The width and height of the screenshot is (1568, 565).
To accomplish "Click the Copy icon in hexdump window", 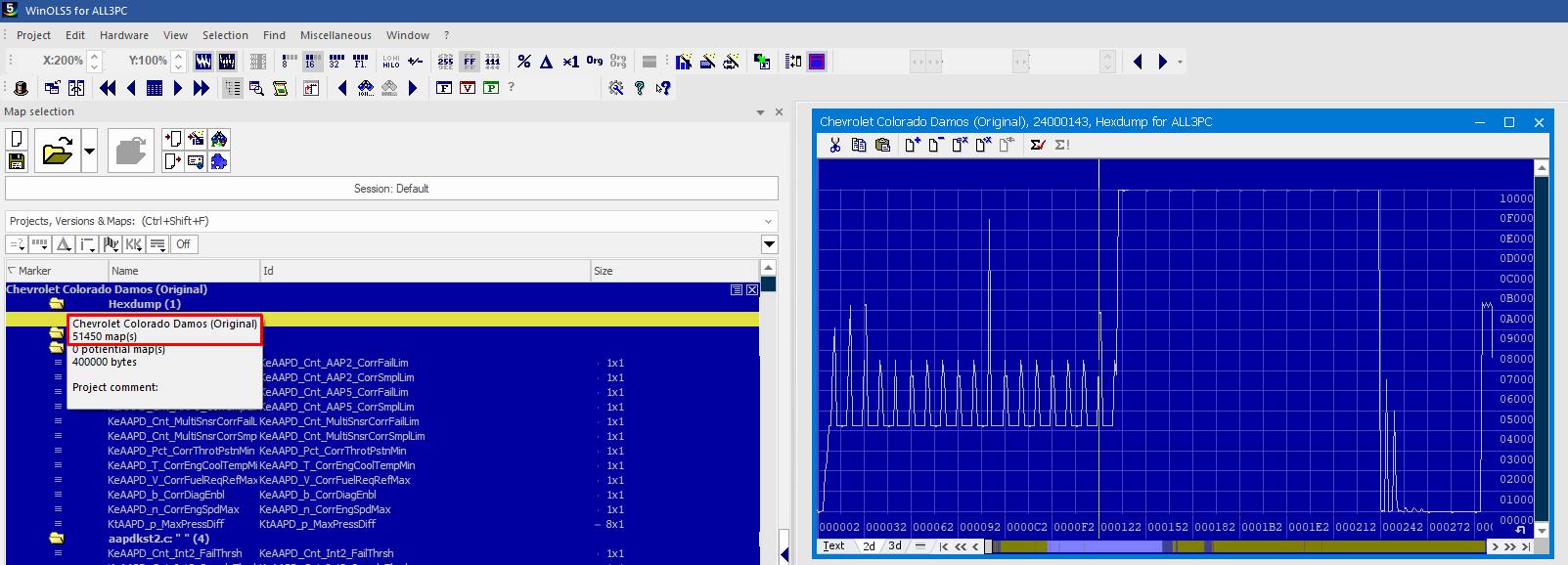I will click(859, 145).
